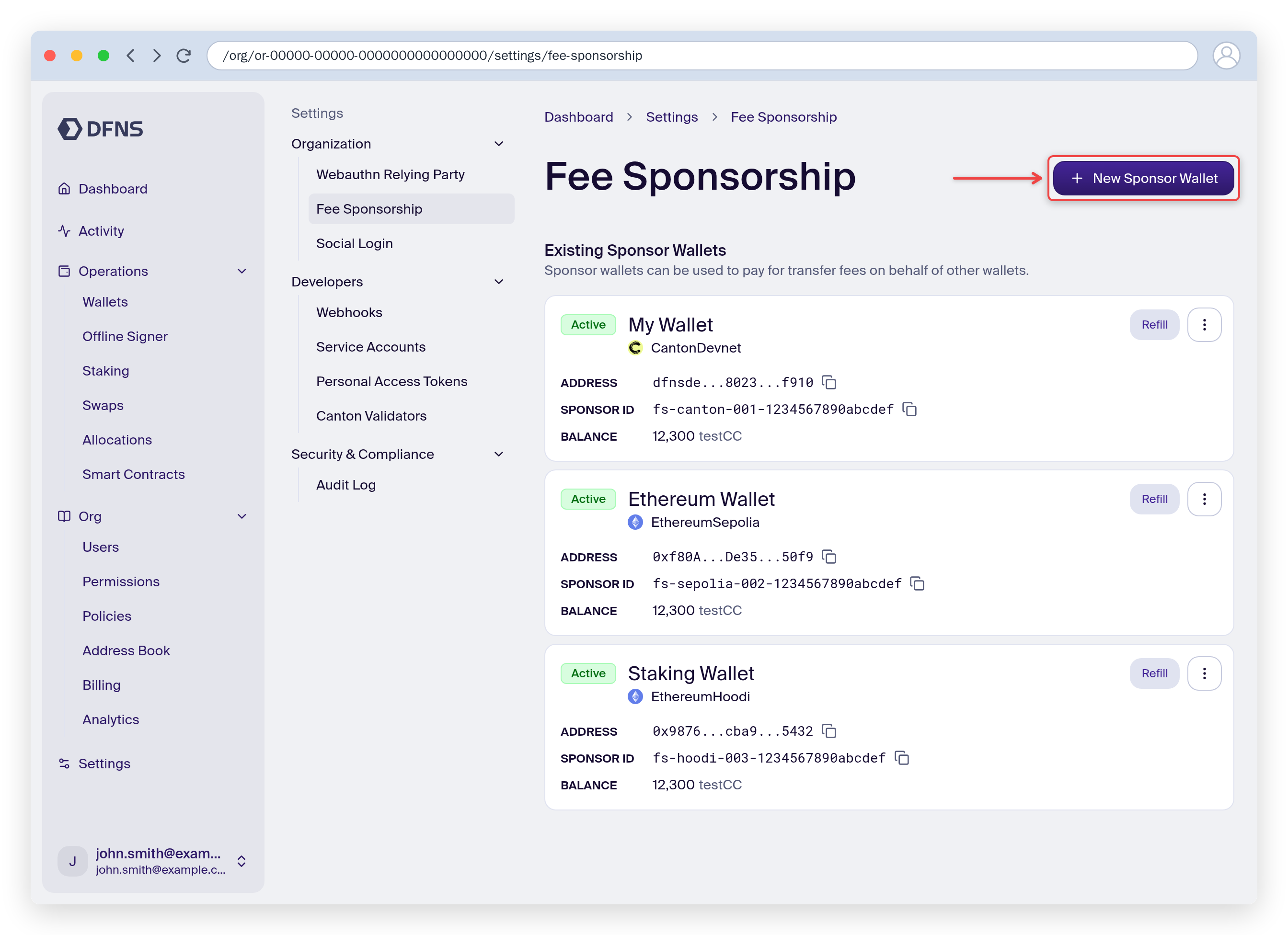Open Webhooks settings page
Viewport: 1288px width, 935px height.
click(349, 312)
